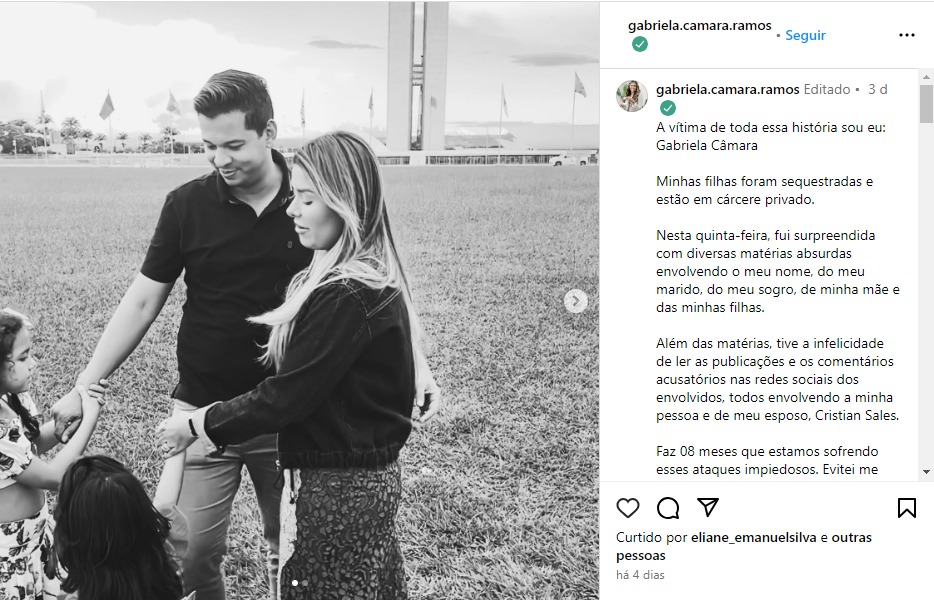Viewport: 934px width, 600px height.
Task: Open comments with the speech bubble icon
Action: click(668, 508)
